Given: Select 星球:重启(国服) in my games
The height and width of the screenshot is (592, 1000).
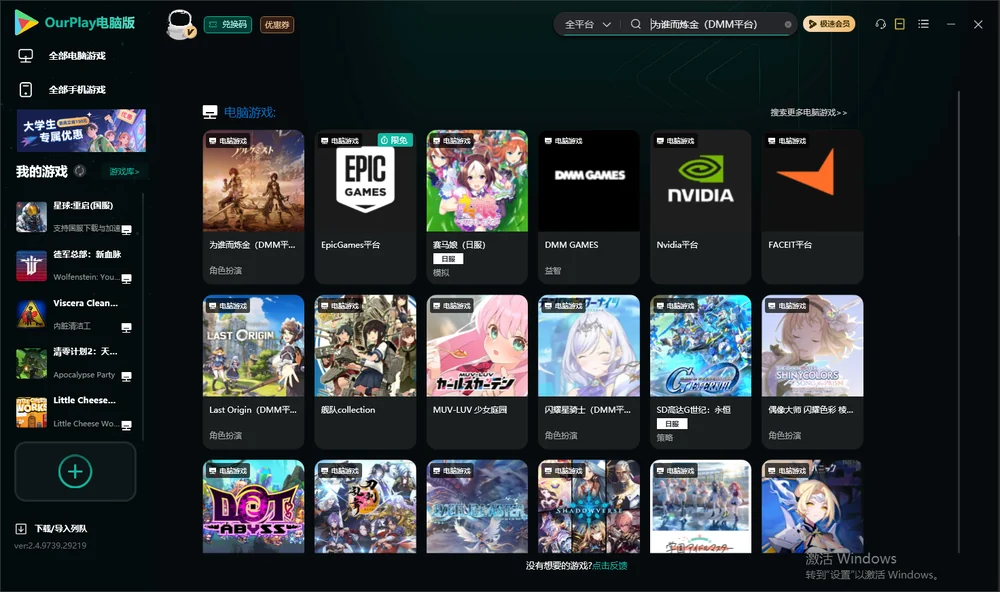Looking at the screenshot, I should click(x=75, y=217).
